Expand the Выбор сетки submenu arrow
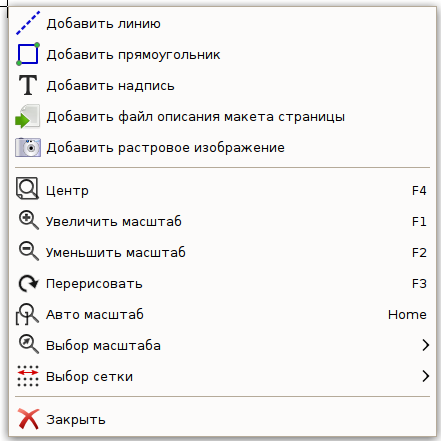The width and height of the screenshot is (441, 441). (x=425, y=376)
